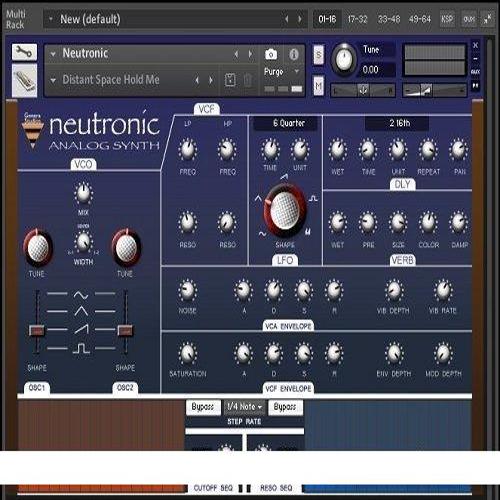Delete snapshot with trash icon
This screenshot has height=500, width=500.
coord(247,80)
